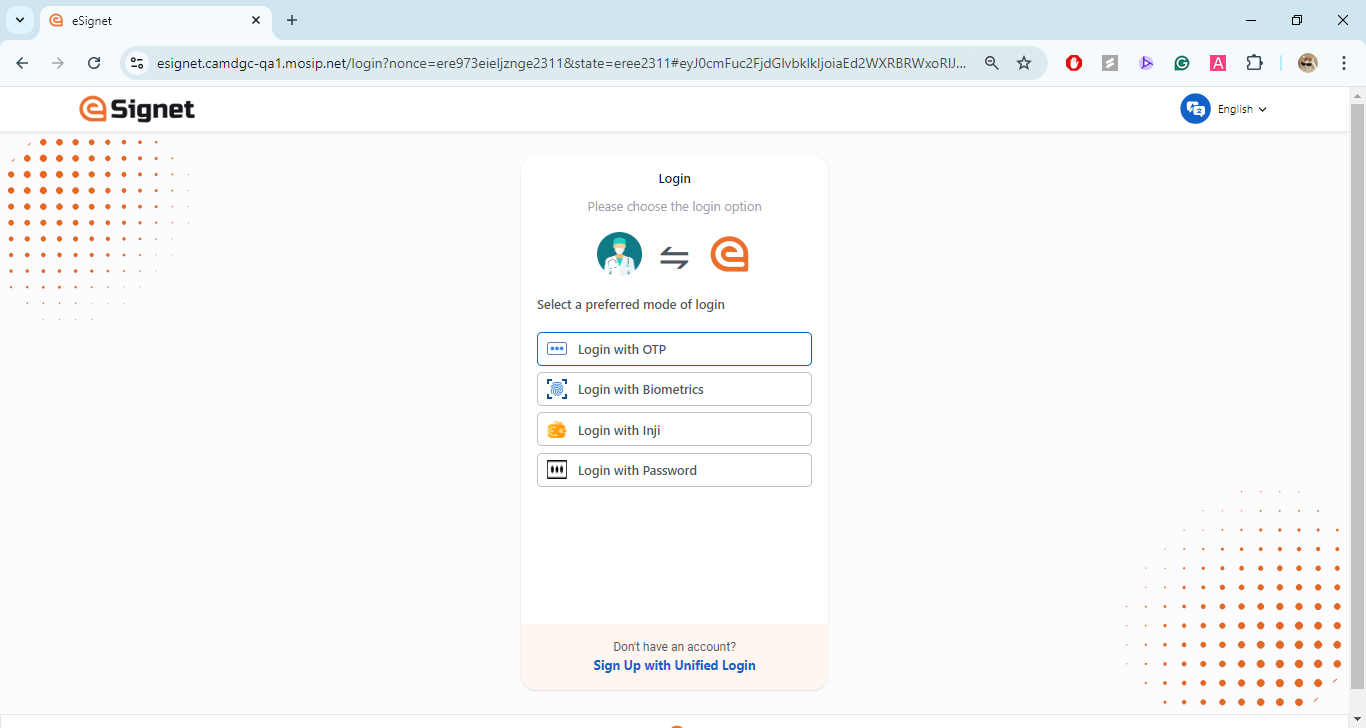Open the English language dropdown
The height and width of the screenshot is (728, 1366).
[x=1242, y=109]
